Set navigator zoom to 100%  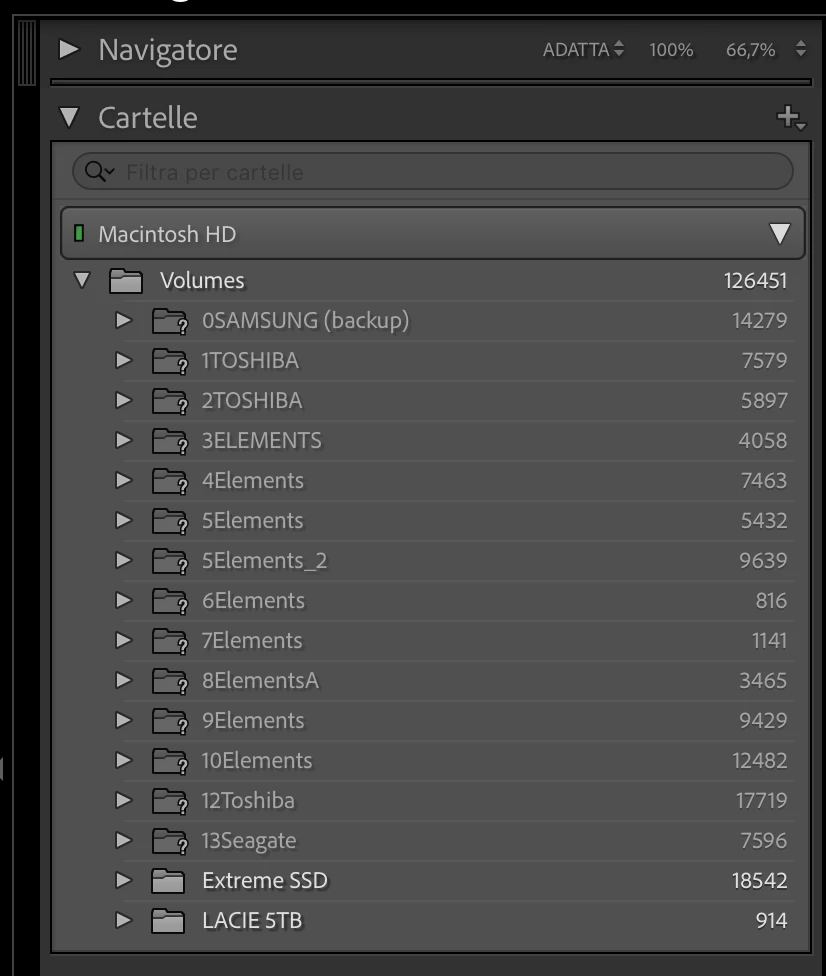click(671, 50)
